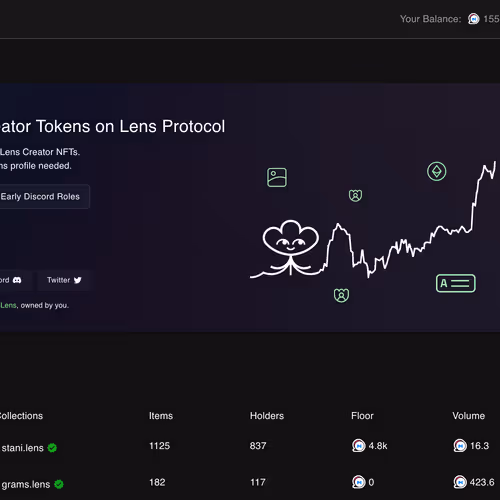
Task: Sort by the Floor column header
Action: coord(362,416)
